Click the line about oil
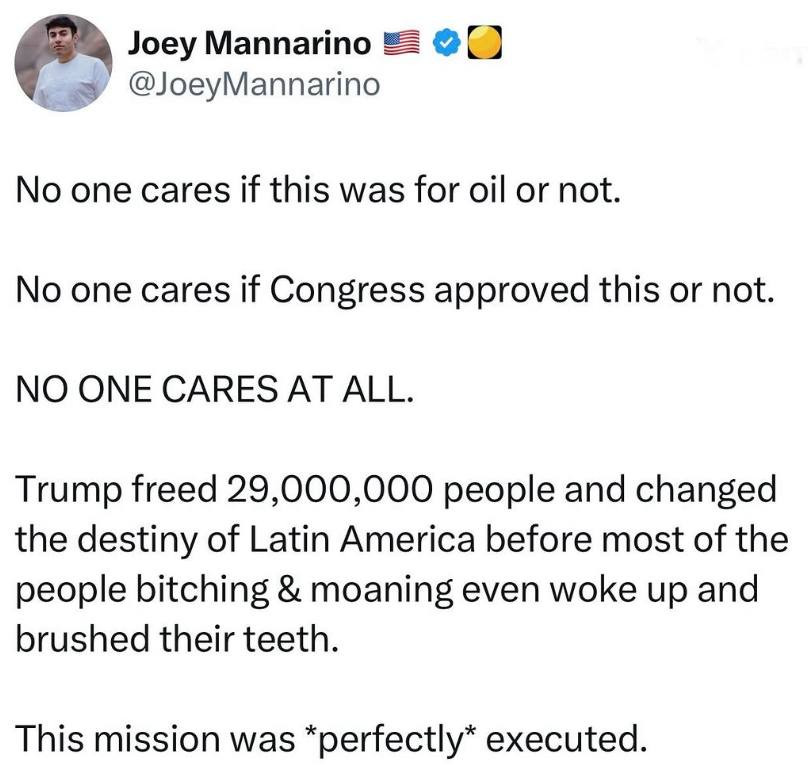 320,190
